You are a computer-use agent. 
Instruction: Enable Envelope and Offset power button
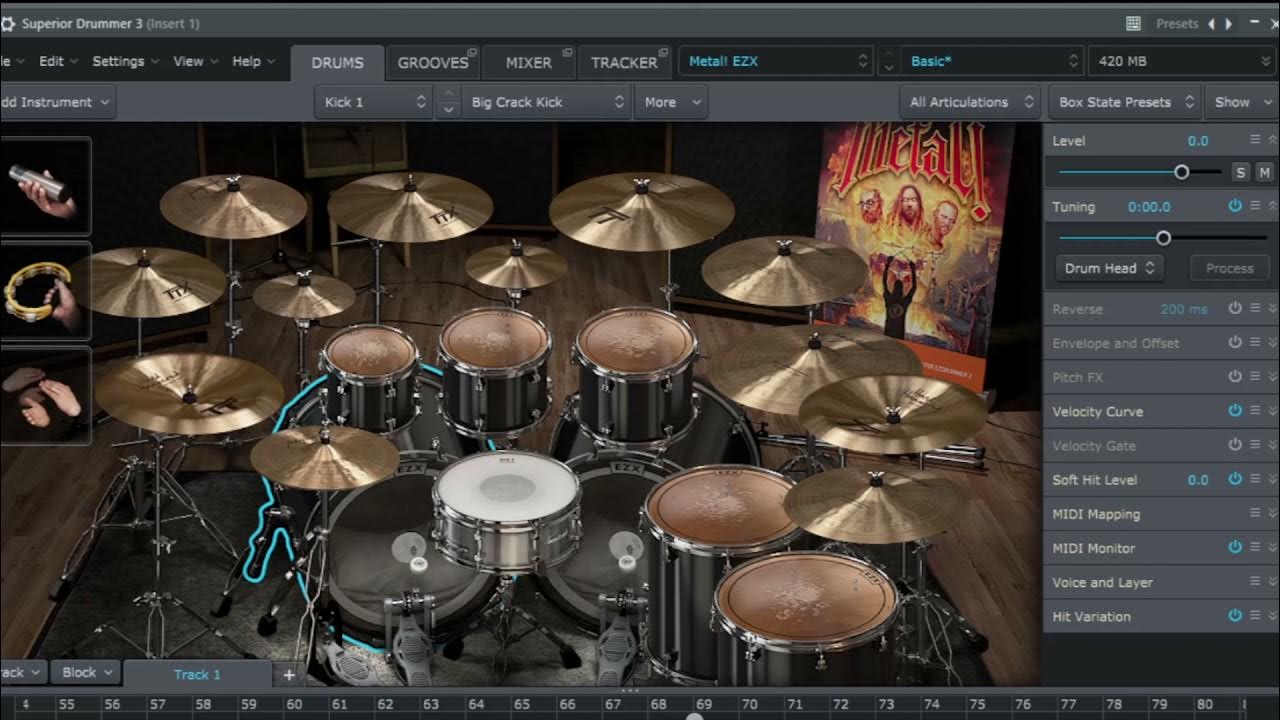pos(1235,343)
